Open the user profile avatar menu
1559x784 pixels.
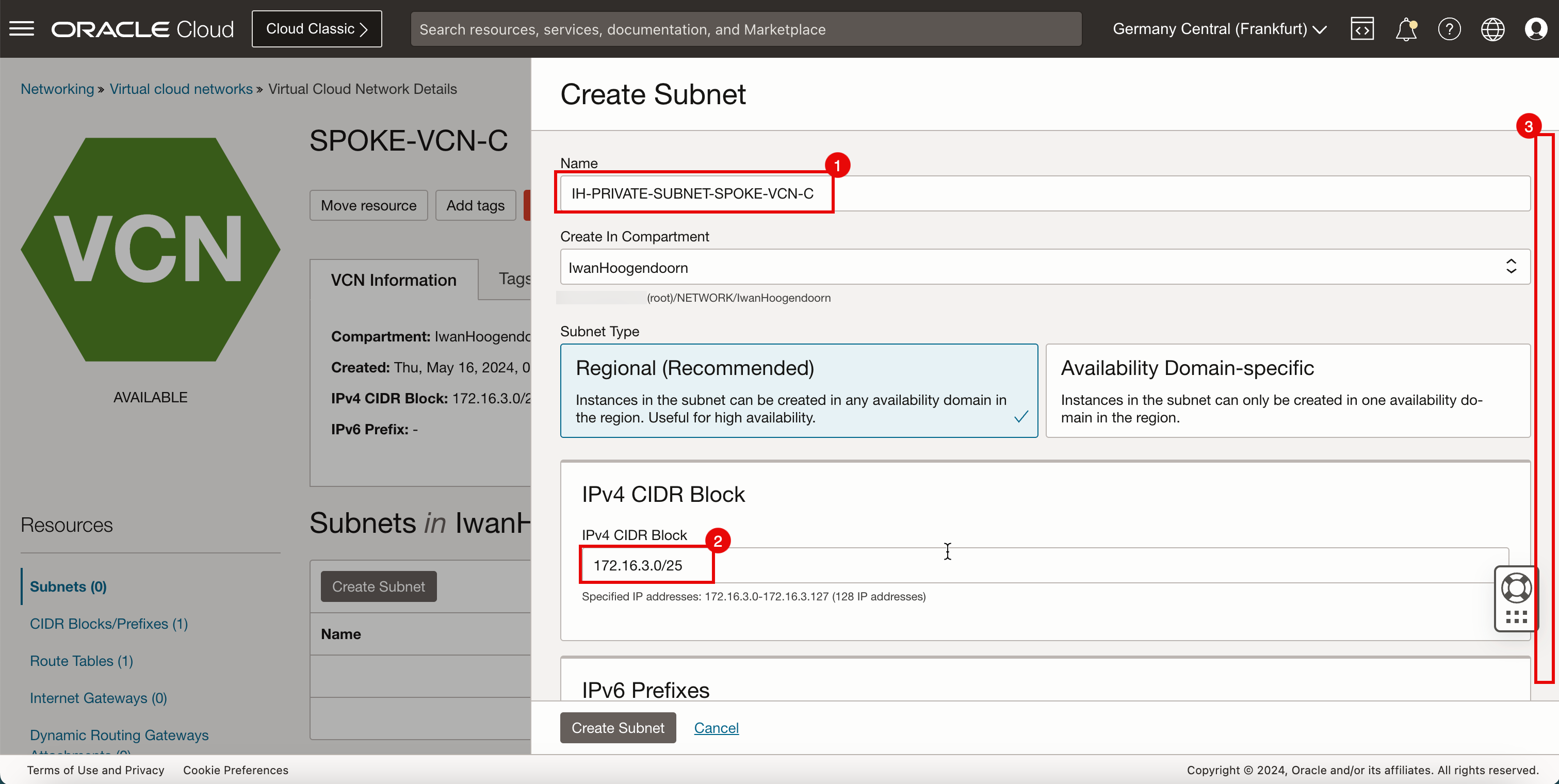pyautogui.click(x=1536, y=28)
